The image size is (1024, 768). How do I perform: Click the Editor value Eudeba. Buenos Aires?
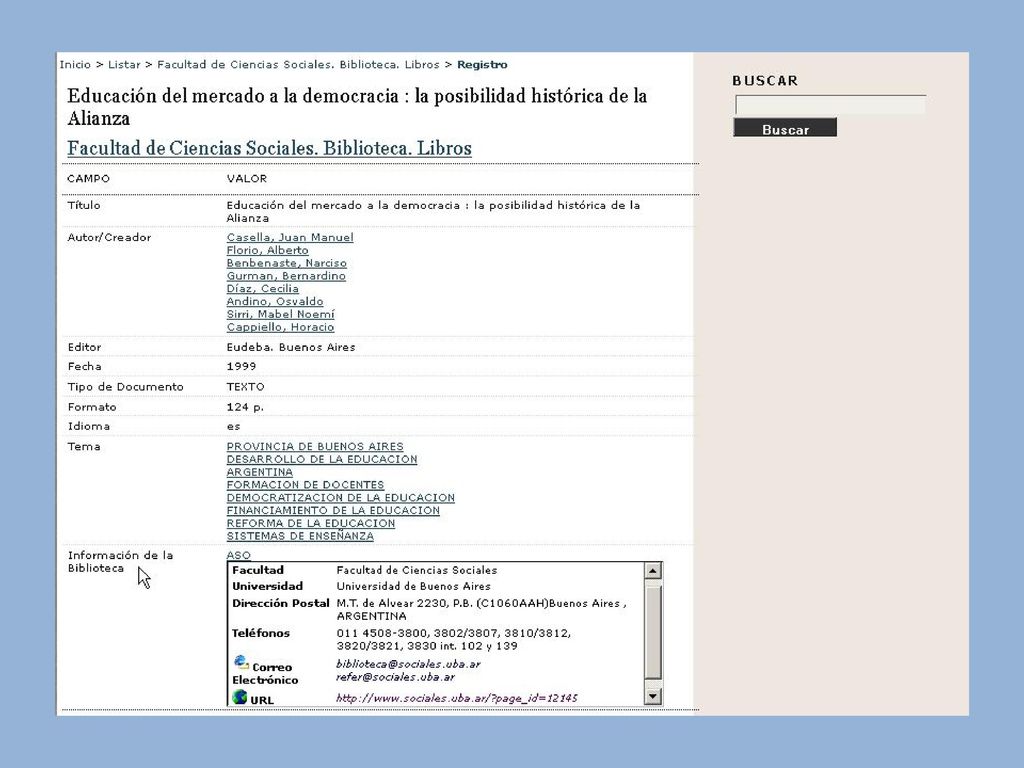pos(291,347)
